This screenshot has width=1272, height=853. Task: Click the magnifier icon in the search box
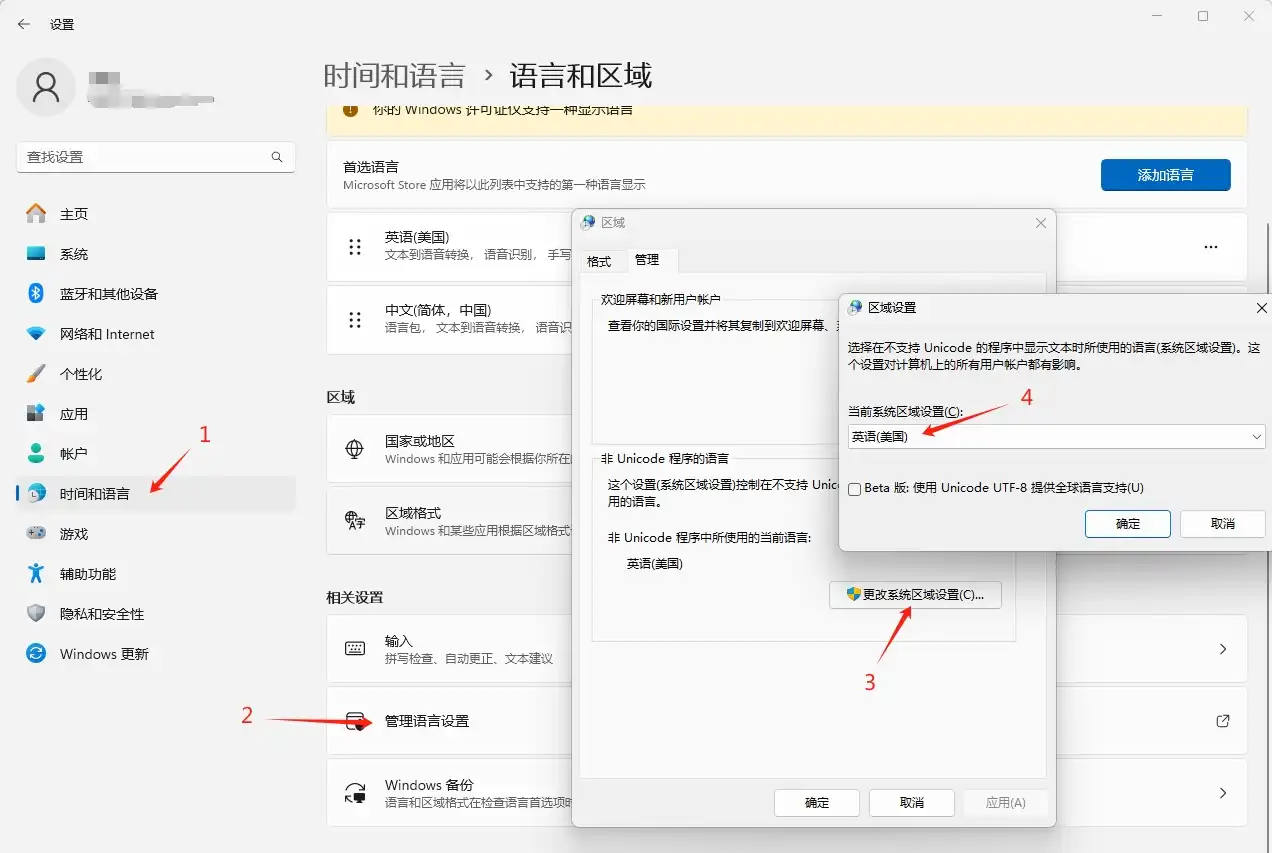277,157
